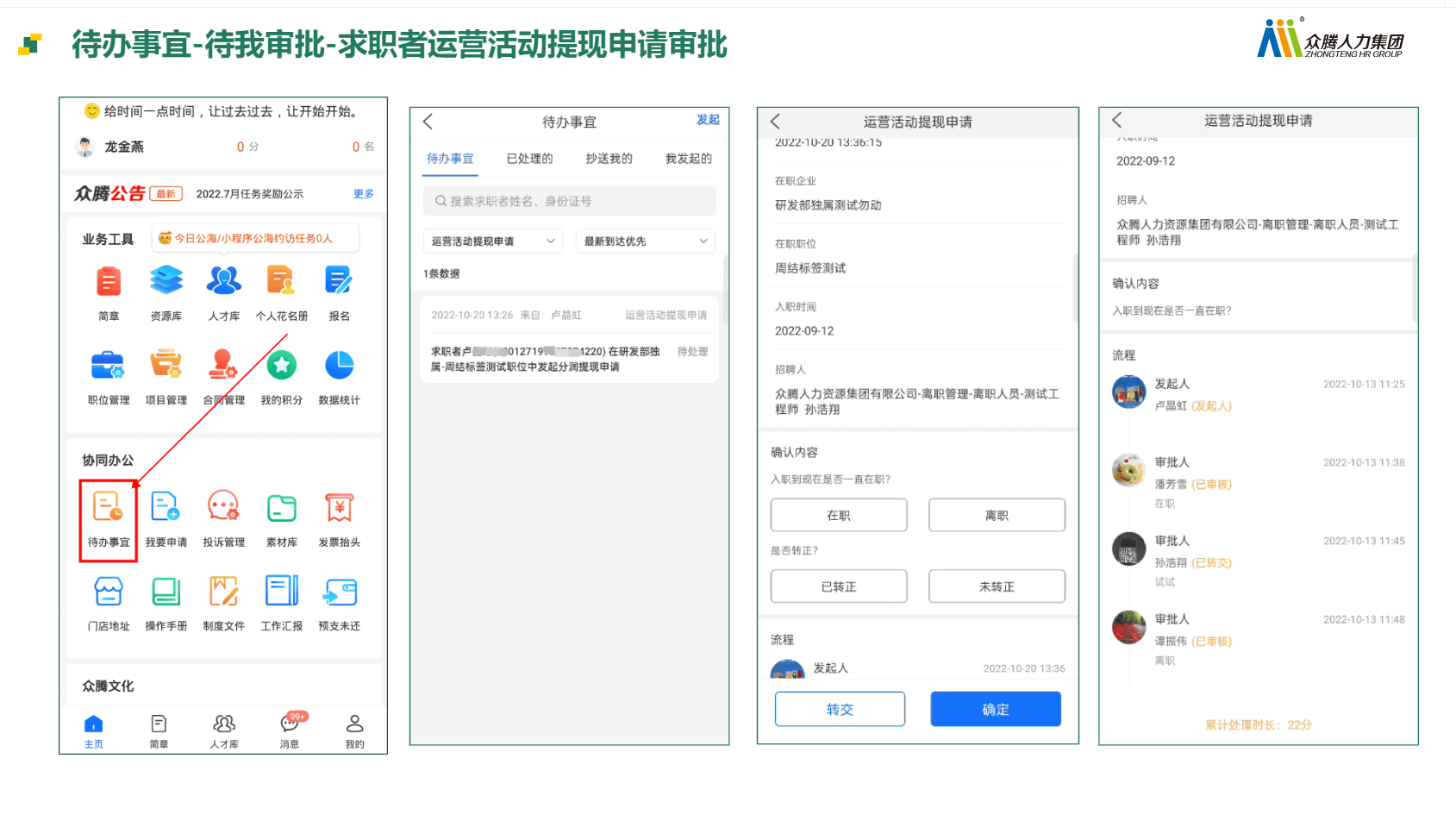This screenshot has height=815, width=1456.
Task: Click 1条数据 count text
Action: pos(441,273)
